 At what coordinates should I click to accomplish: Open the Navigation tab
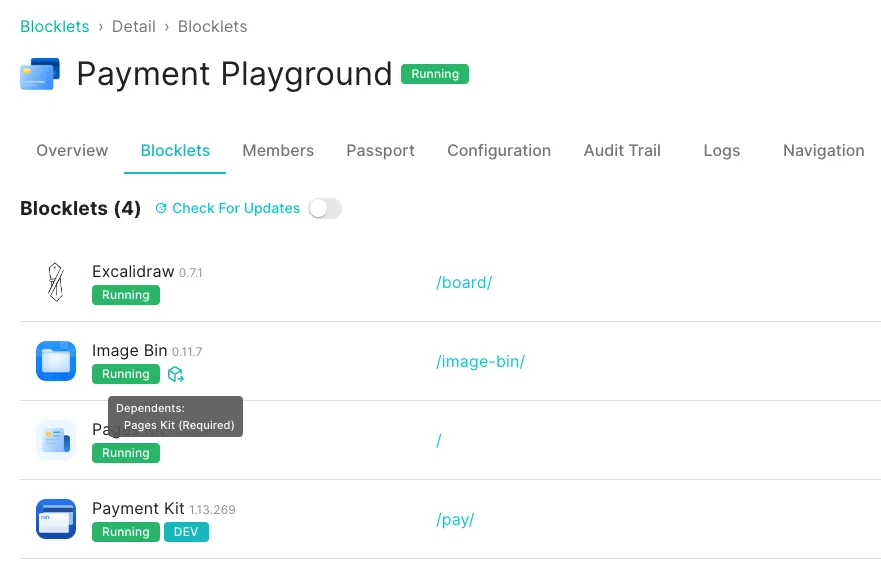click(824, 151)
